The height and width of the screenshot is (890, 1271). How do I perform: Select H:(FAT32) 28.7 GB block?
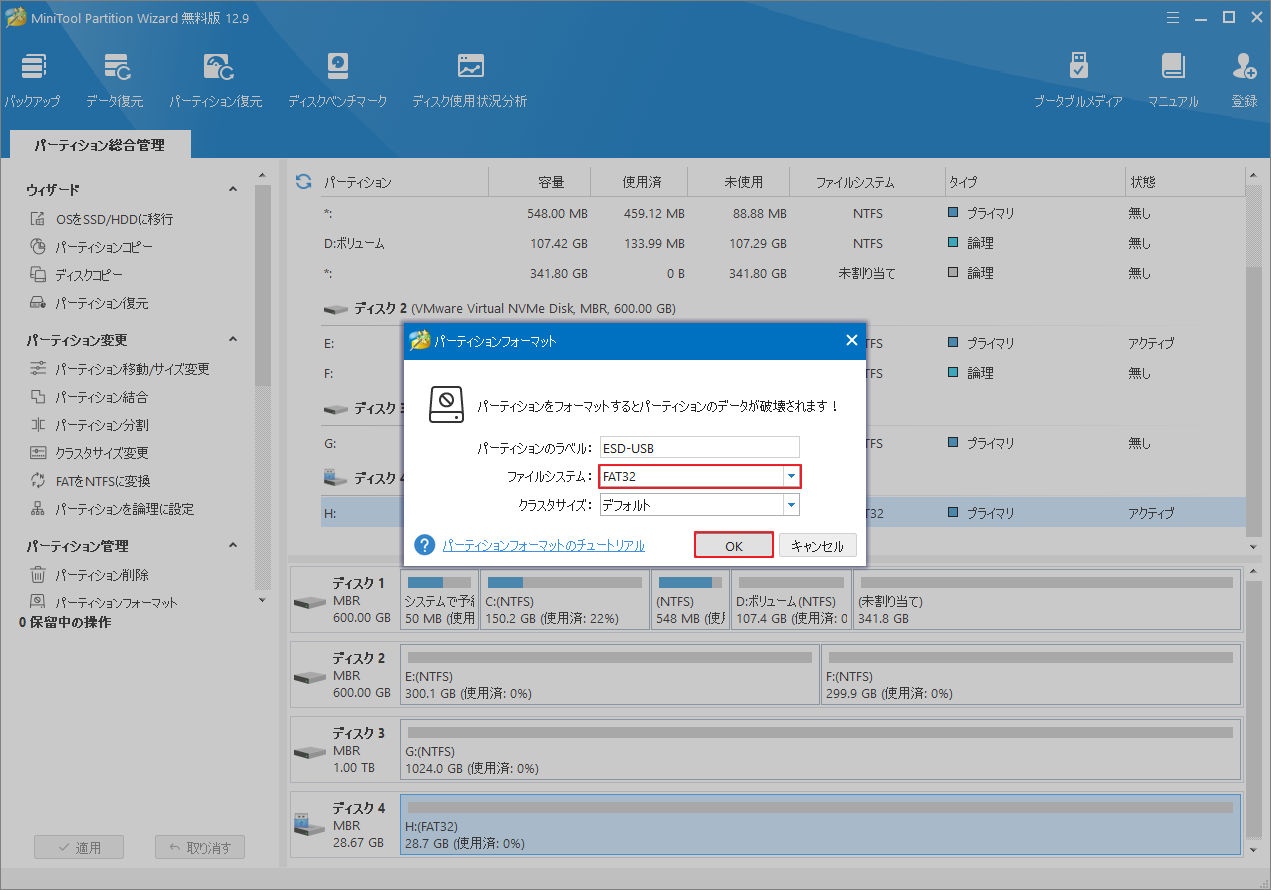(x=820, y=824)
